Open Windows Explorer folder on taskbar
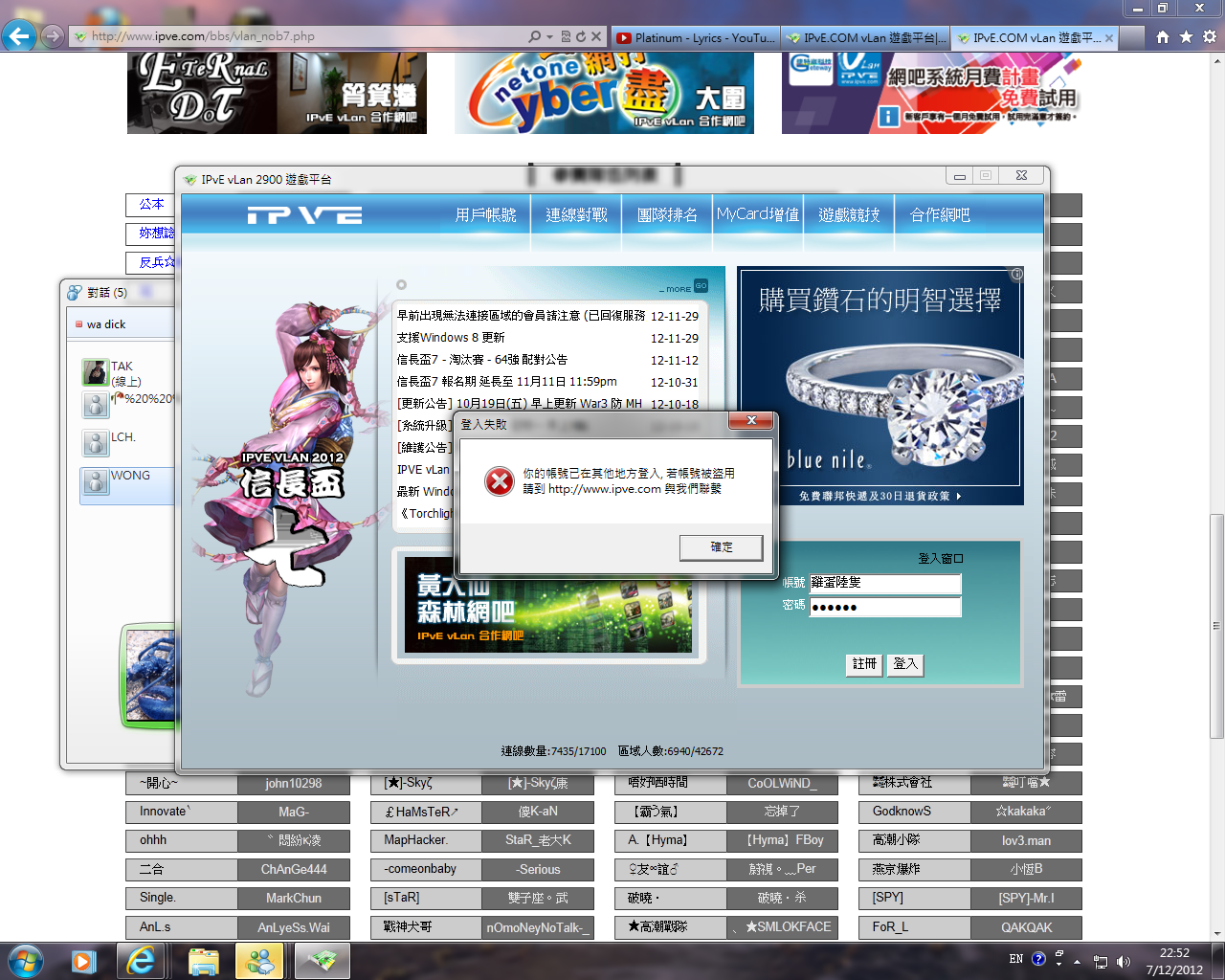The width and height of the screenshot is (1225, 980). click(x=203, y=961)
